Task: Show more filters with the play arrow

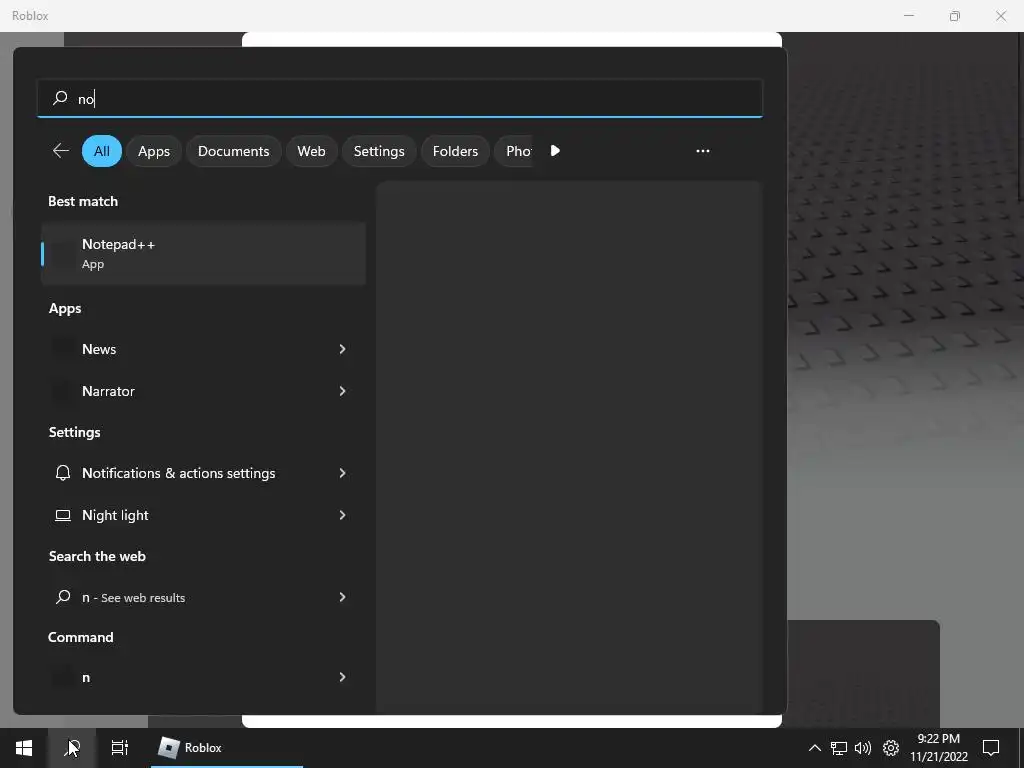Action: click(x=555, y=151)
